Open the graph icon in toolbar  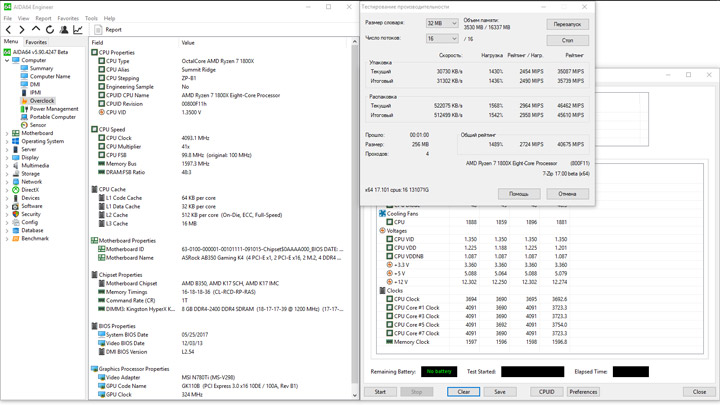(78, 29)
